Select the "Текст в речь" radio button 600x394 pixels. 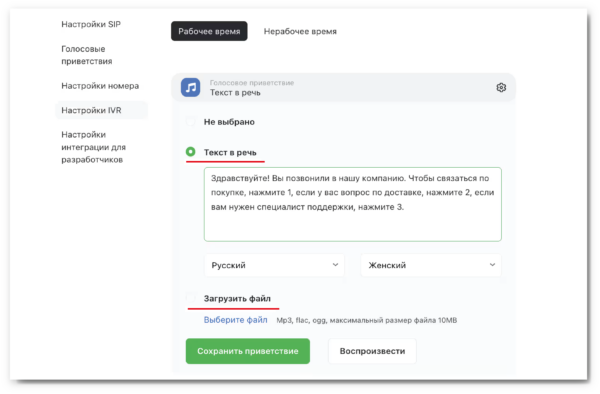(x=191, y=152)
